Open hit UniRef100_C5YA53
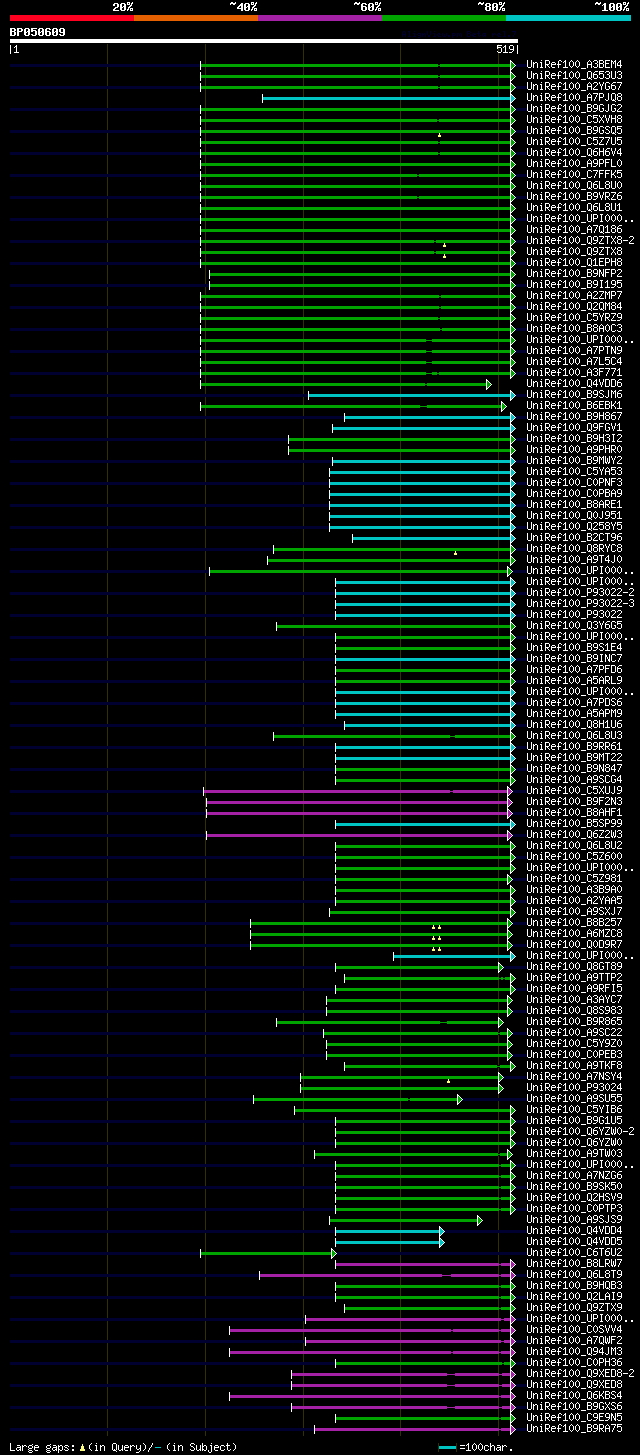Screen dimensions: 640x1455 574,472
